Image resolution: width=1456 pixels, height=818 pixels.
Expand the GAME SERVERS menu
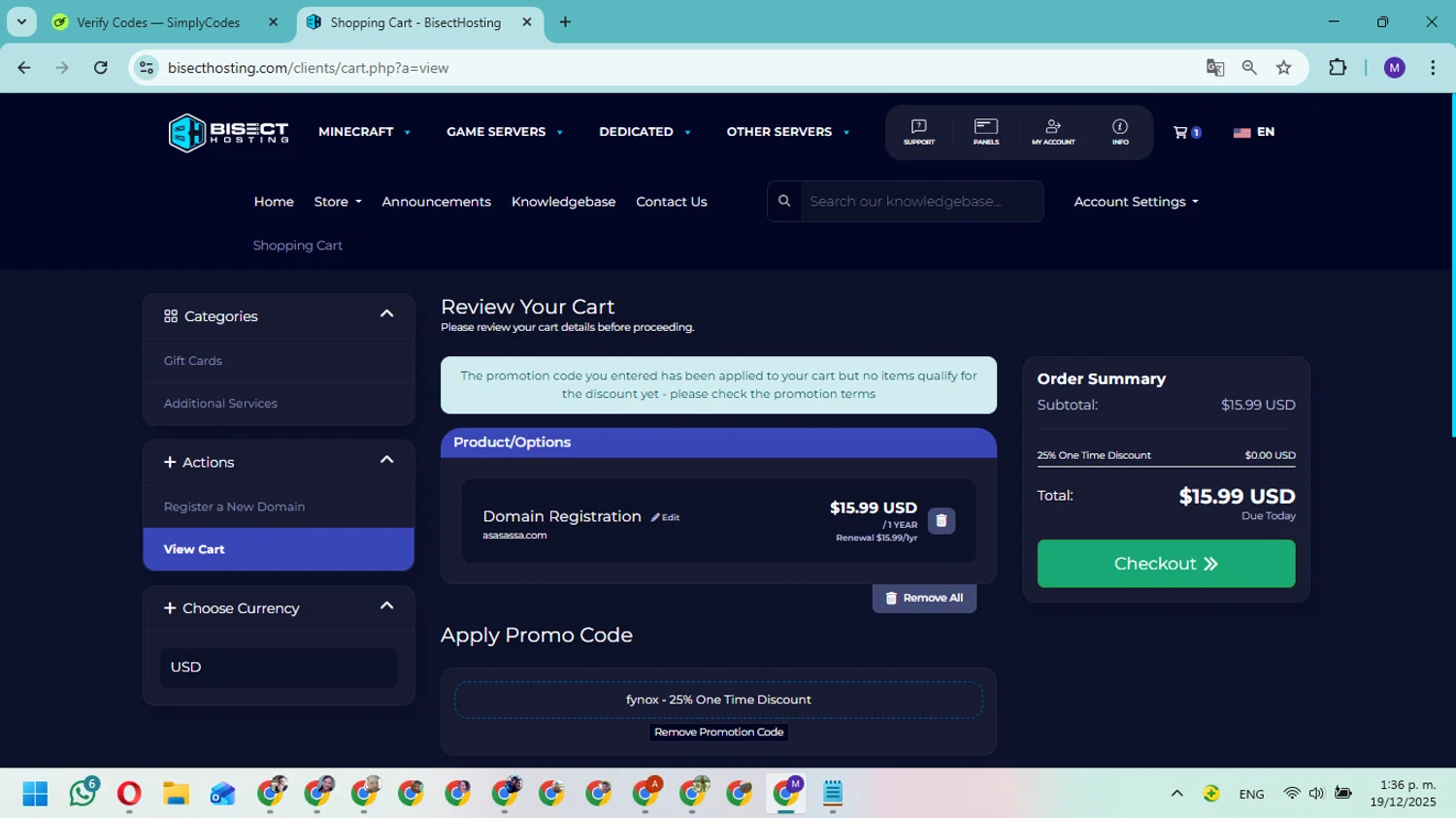point(505,132)
